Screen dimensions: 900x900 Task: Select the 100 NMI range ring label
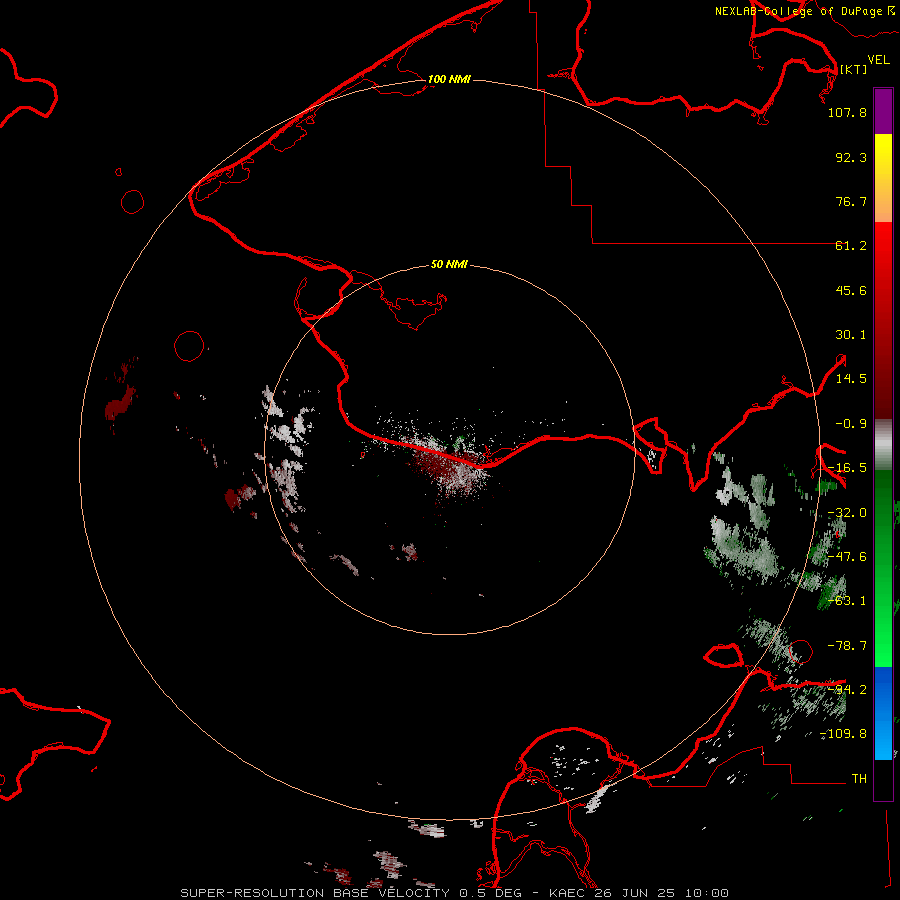pyautogui.click(x=449, y=79)
